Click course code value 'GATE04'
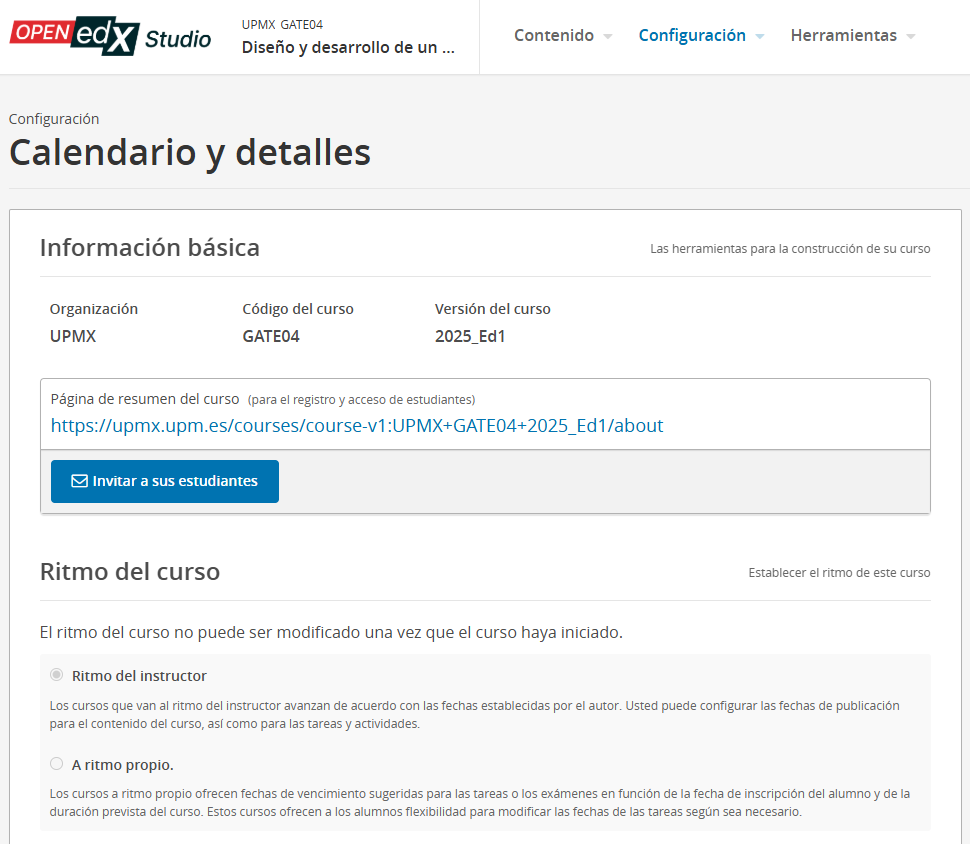 [x=271, y=337]
